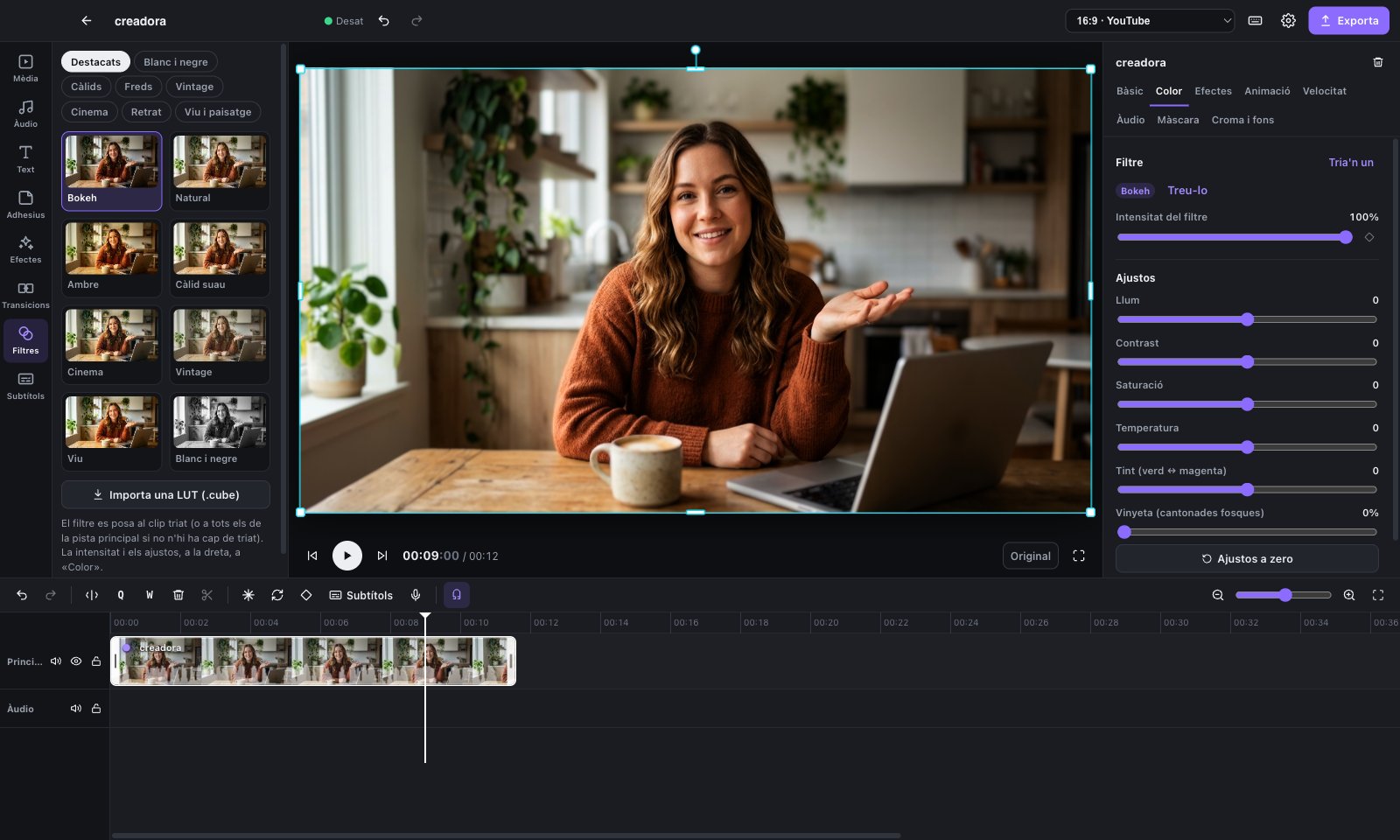Open the Àudio panel in sidebar

(x=25, y=114)
